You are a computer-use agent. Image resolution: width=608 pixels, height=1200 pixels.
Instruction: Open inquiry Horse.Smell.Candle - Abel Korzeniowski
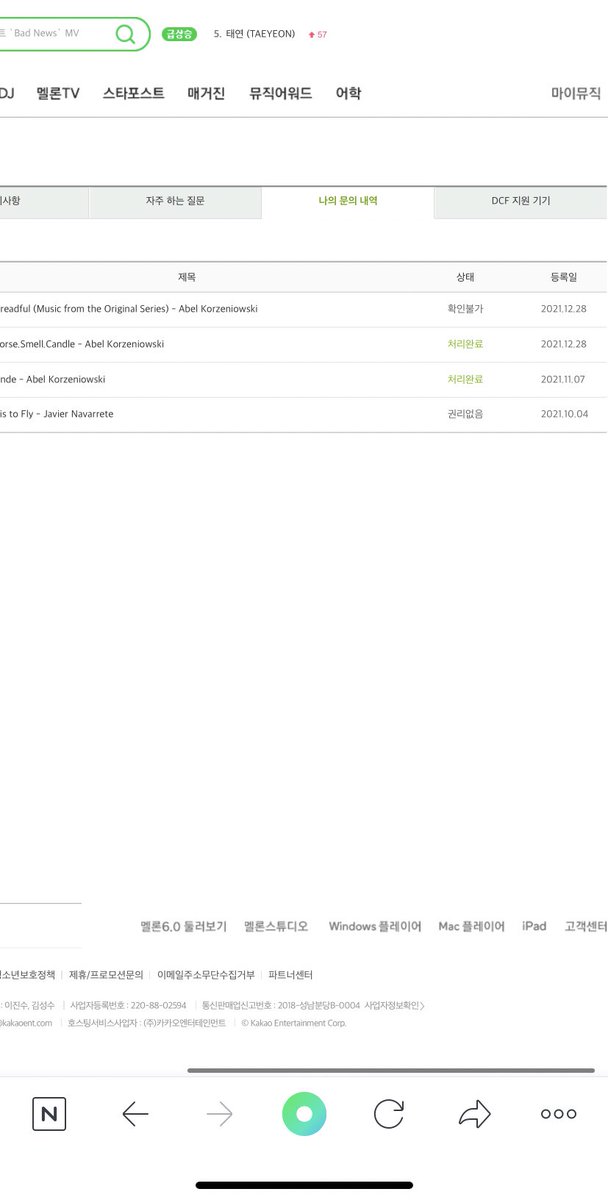82,343
